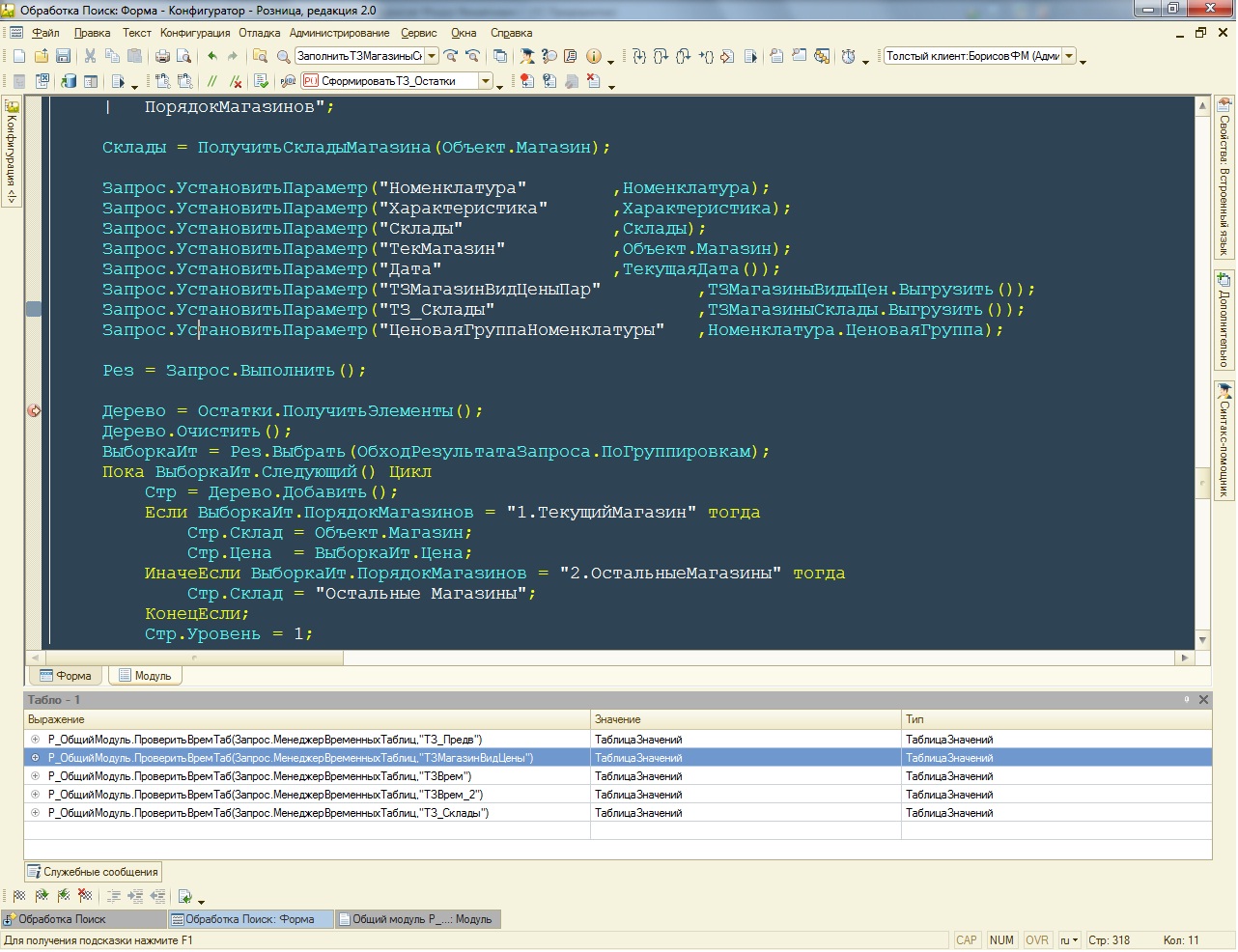Click the Step over debug icon
The height and width of the screenshot is (952, 1238).
[661, 56]
